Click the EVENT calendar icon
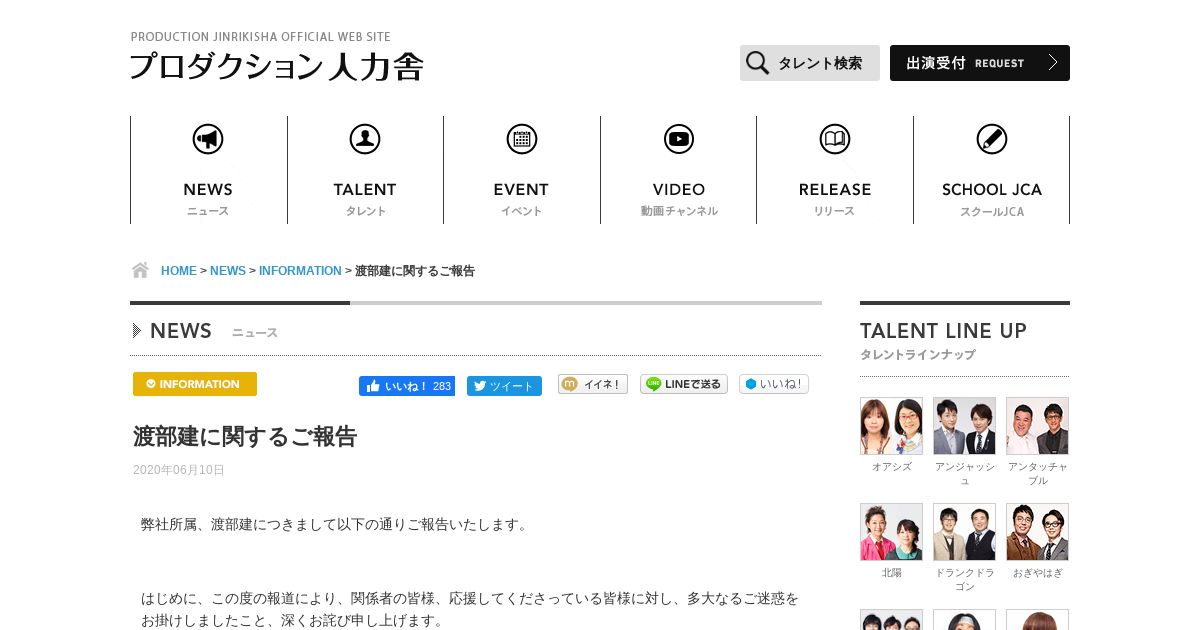Viewport: 1200px width, 630px height. (522, 139)
